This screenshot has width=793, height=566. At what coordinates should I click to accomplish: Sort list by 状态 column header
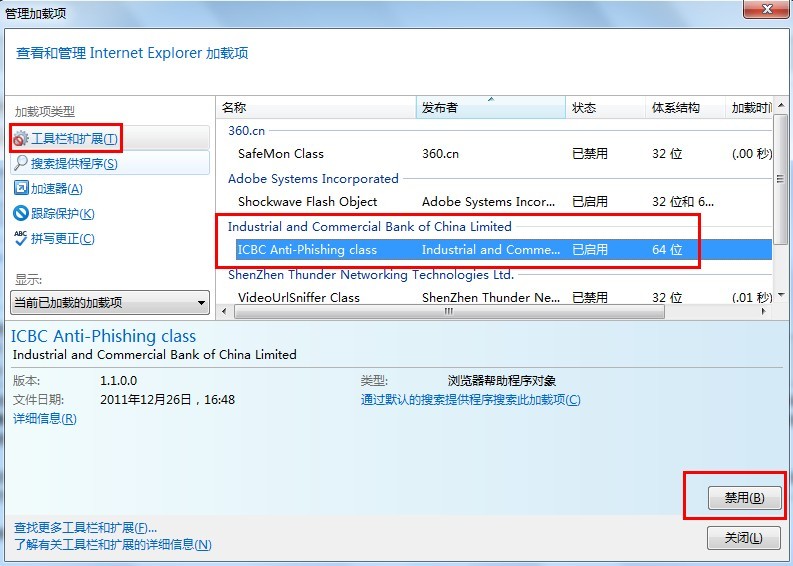(605, 108)
